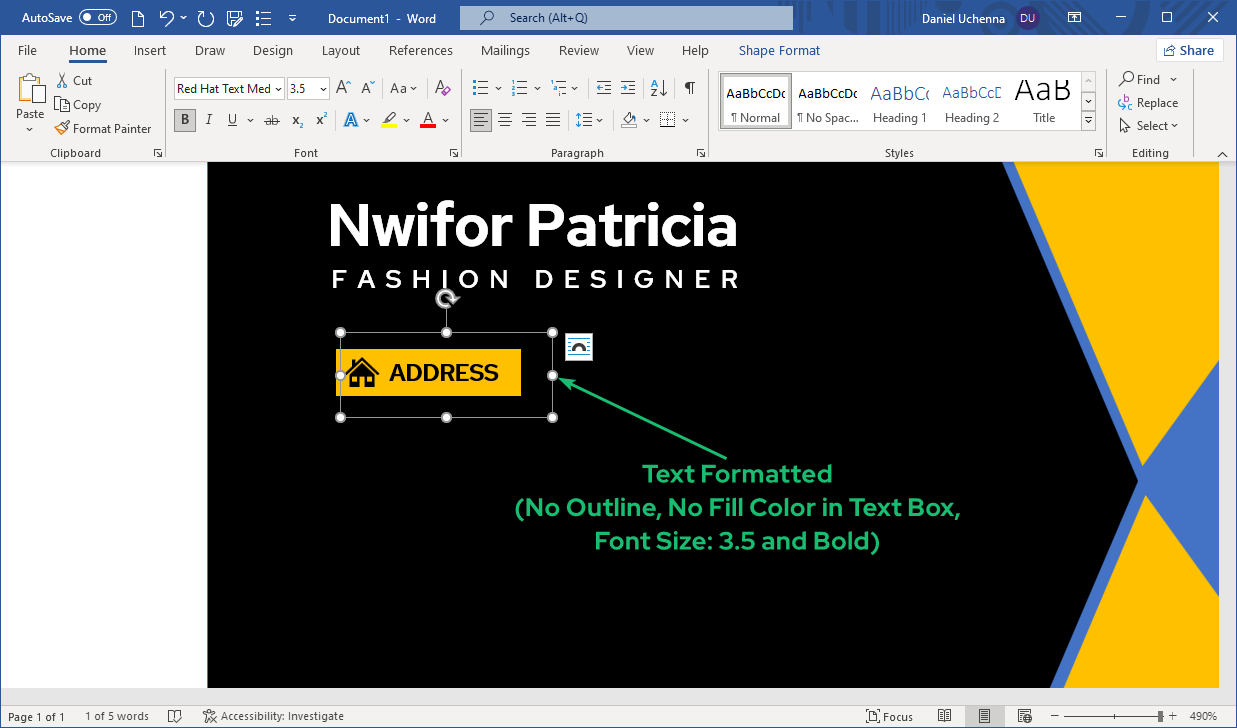Click the Show/Hide paragraph marks icon
This screenshot has width=1237, height=728.
(x=689, y=88)
